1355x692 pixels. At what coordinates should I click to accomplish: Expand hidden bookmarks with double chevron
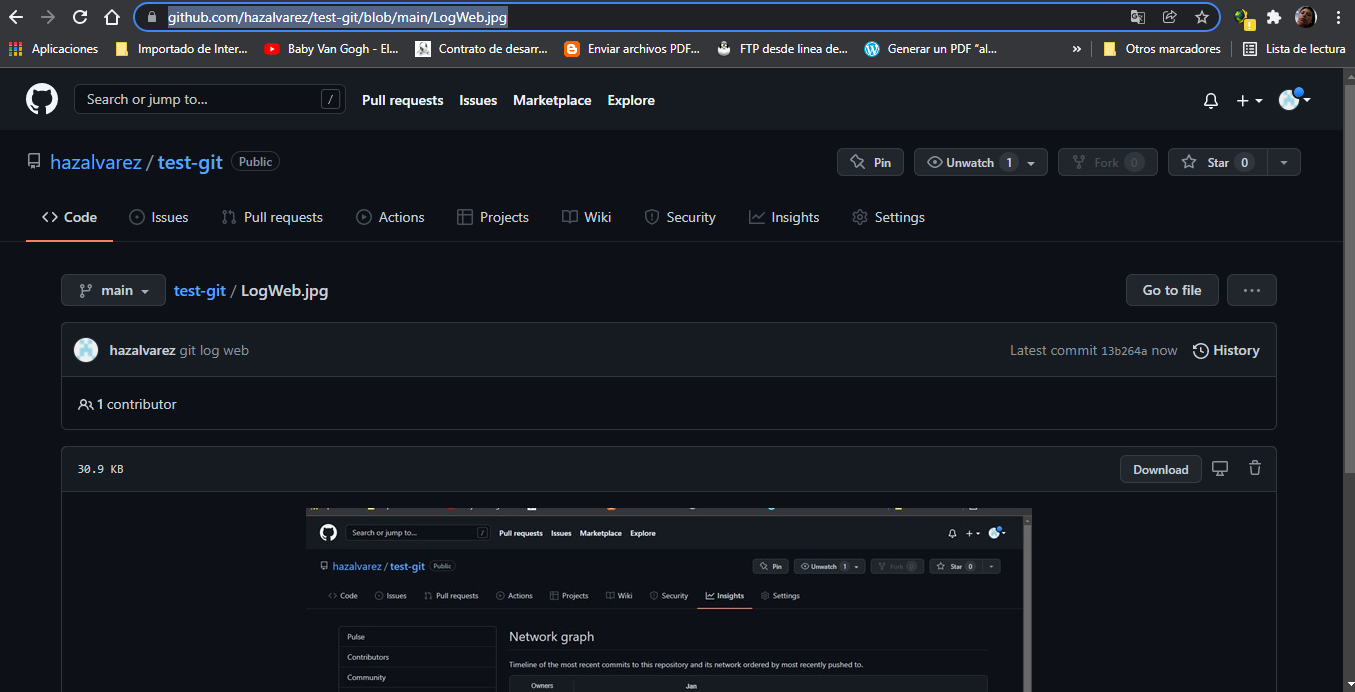1076,48
